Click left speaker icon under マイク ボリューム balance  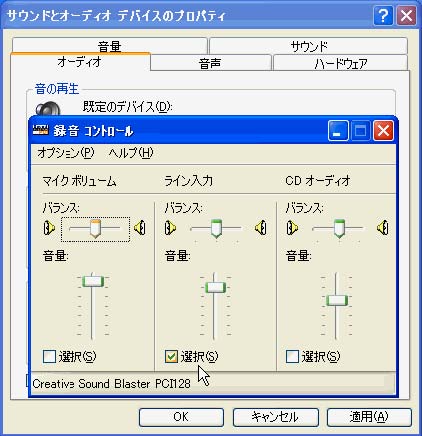point(49,228)
